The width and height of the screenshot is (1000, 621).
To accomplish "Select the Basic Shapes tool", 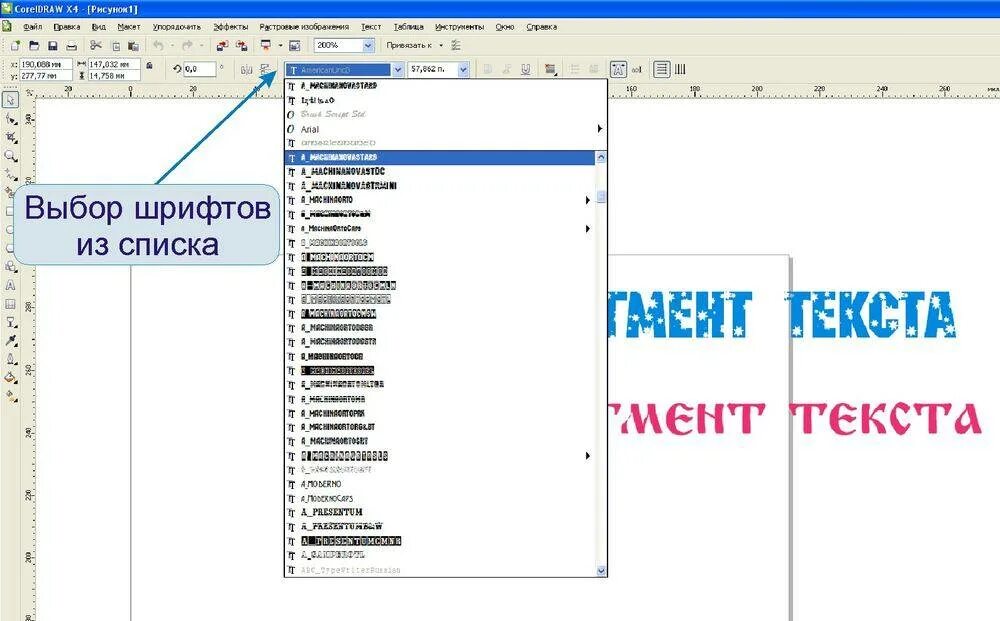I will [x=11, y=267].
